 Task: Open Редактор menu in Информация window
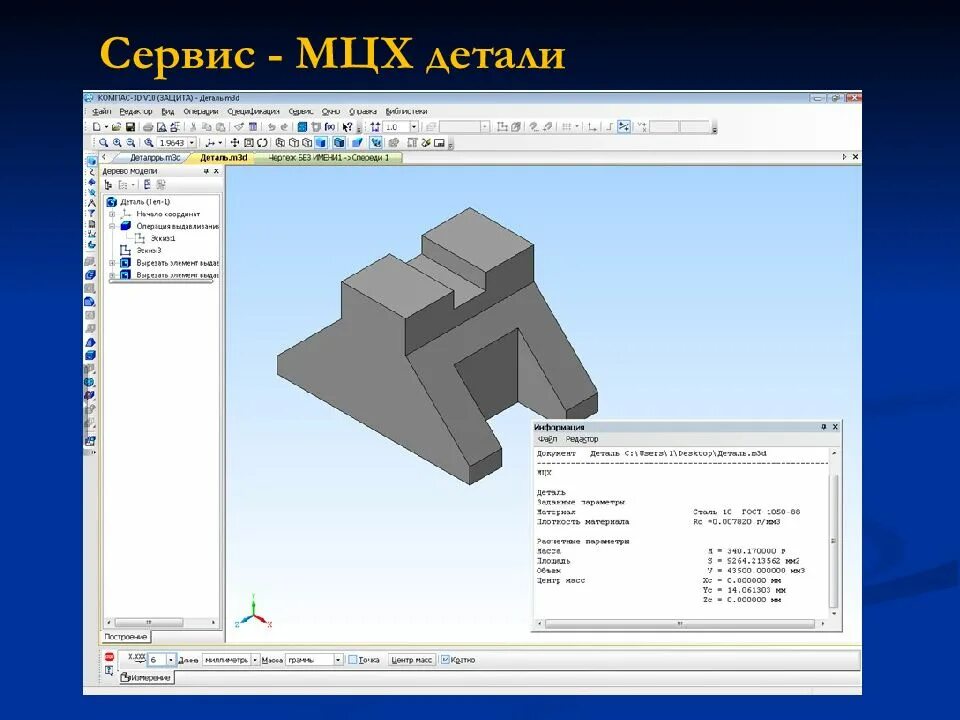pyautogui.click(x=582, y=439)
